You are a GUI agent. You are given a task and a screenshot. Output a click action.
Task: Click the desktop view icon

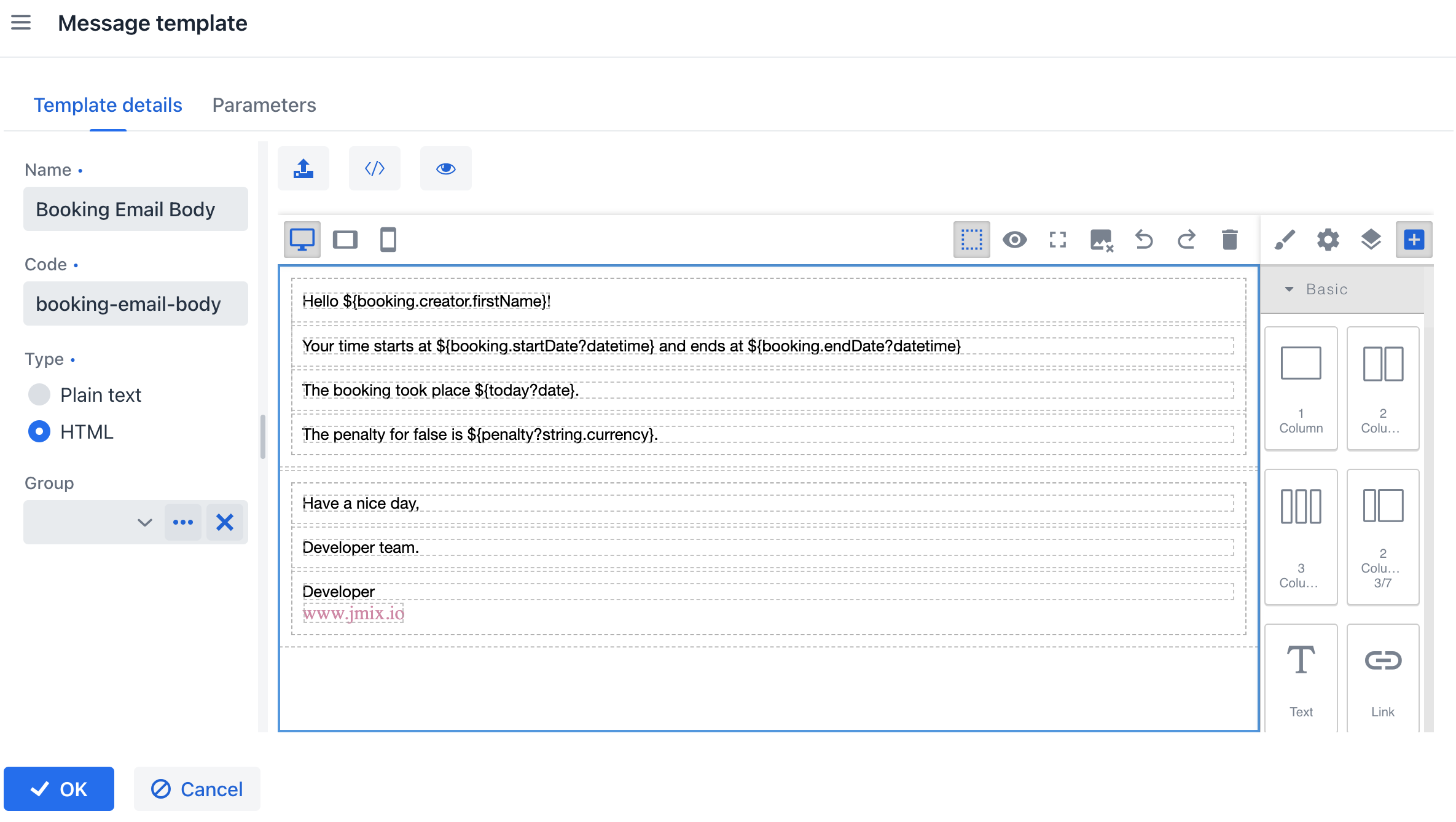tap(302, 239)
